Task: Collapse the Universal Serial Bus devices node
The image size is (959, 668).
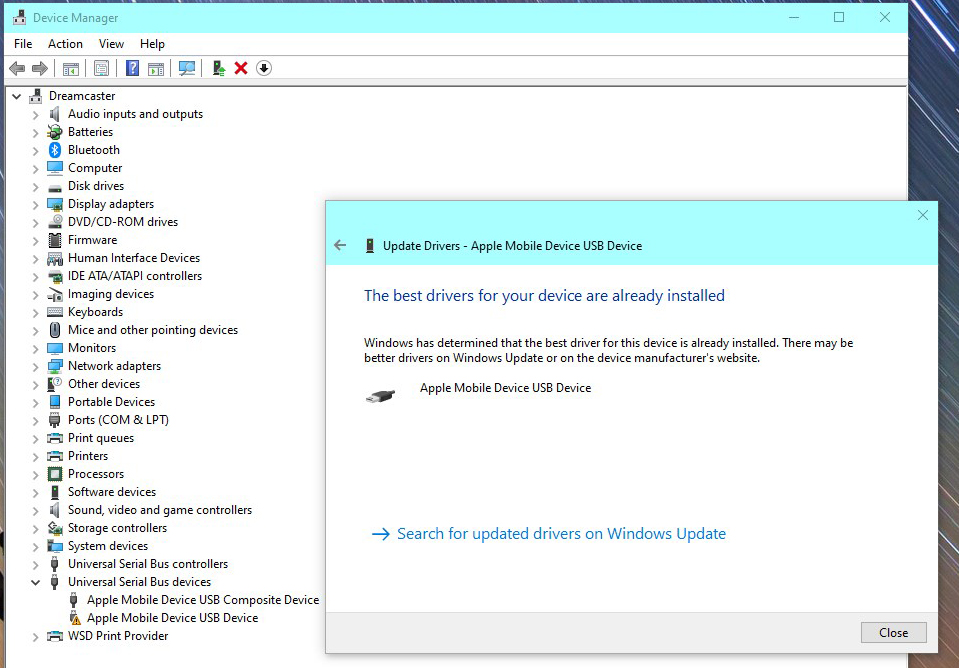Action: (x=36, y=582)
